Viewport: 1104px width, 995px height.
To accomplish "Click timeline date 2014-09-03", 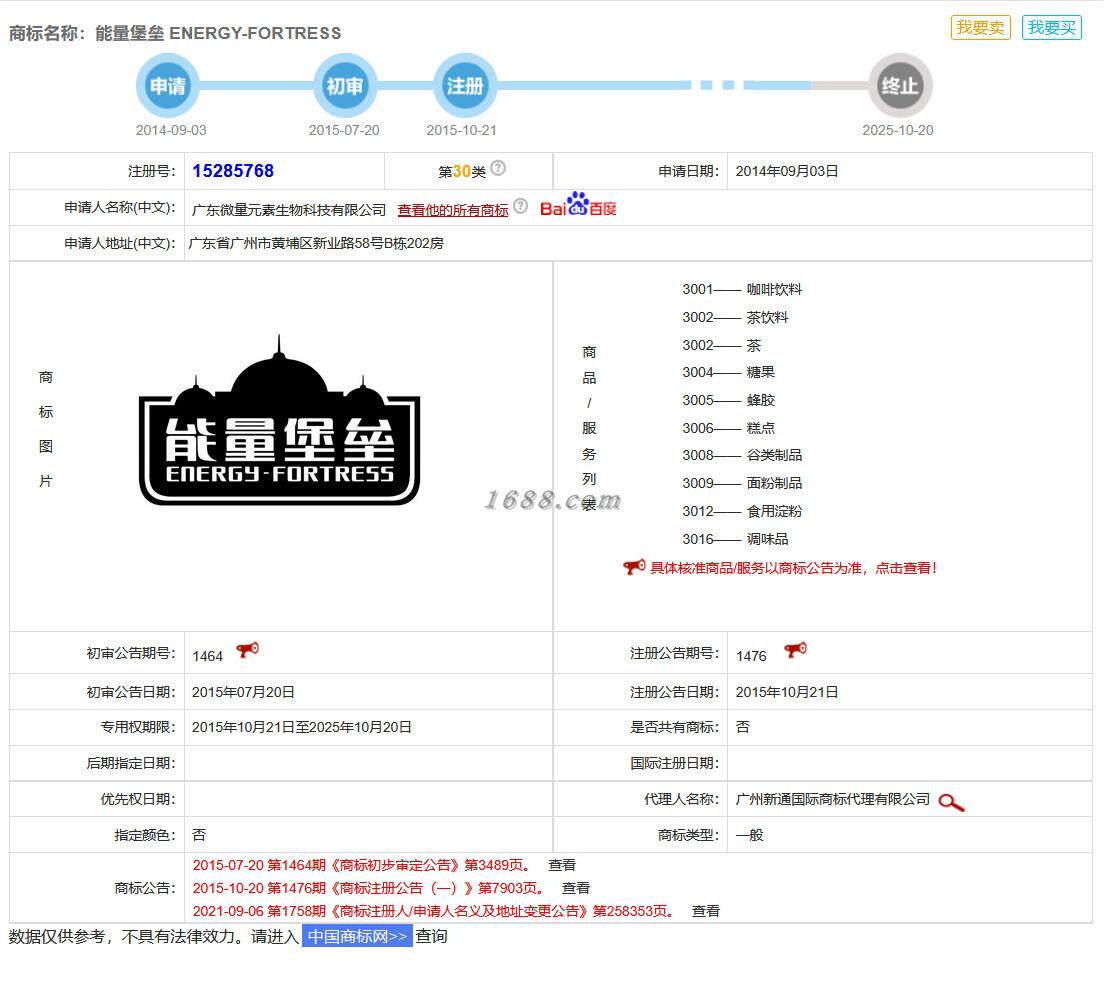I will pyautogui.click(x=171, y=130).
